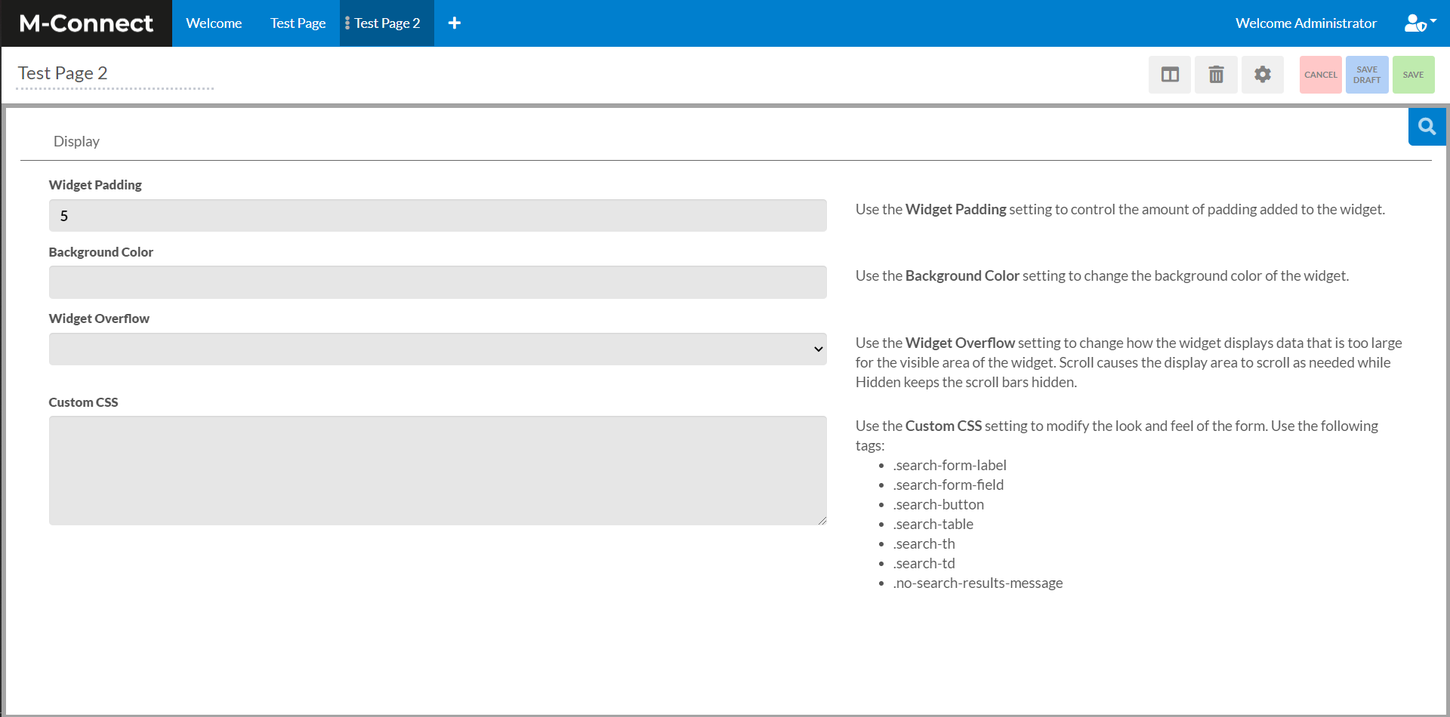Switch to the Welcome tab
This screenshot has width=1450, height=717.
pyautogui.click(x=213, y=22)
